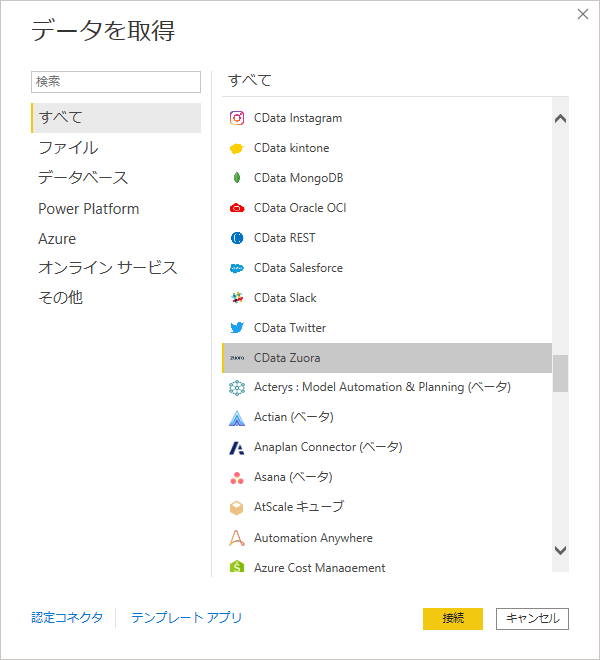Click the CData Instagram connector icon
This screenshot has height=660, width=600.
pos(237,118)
